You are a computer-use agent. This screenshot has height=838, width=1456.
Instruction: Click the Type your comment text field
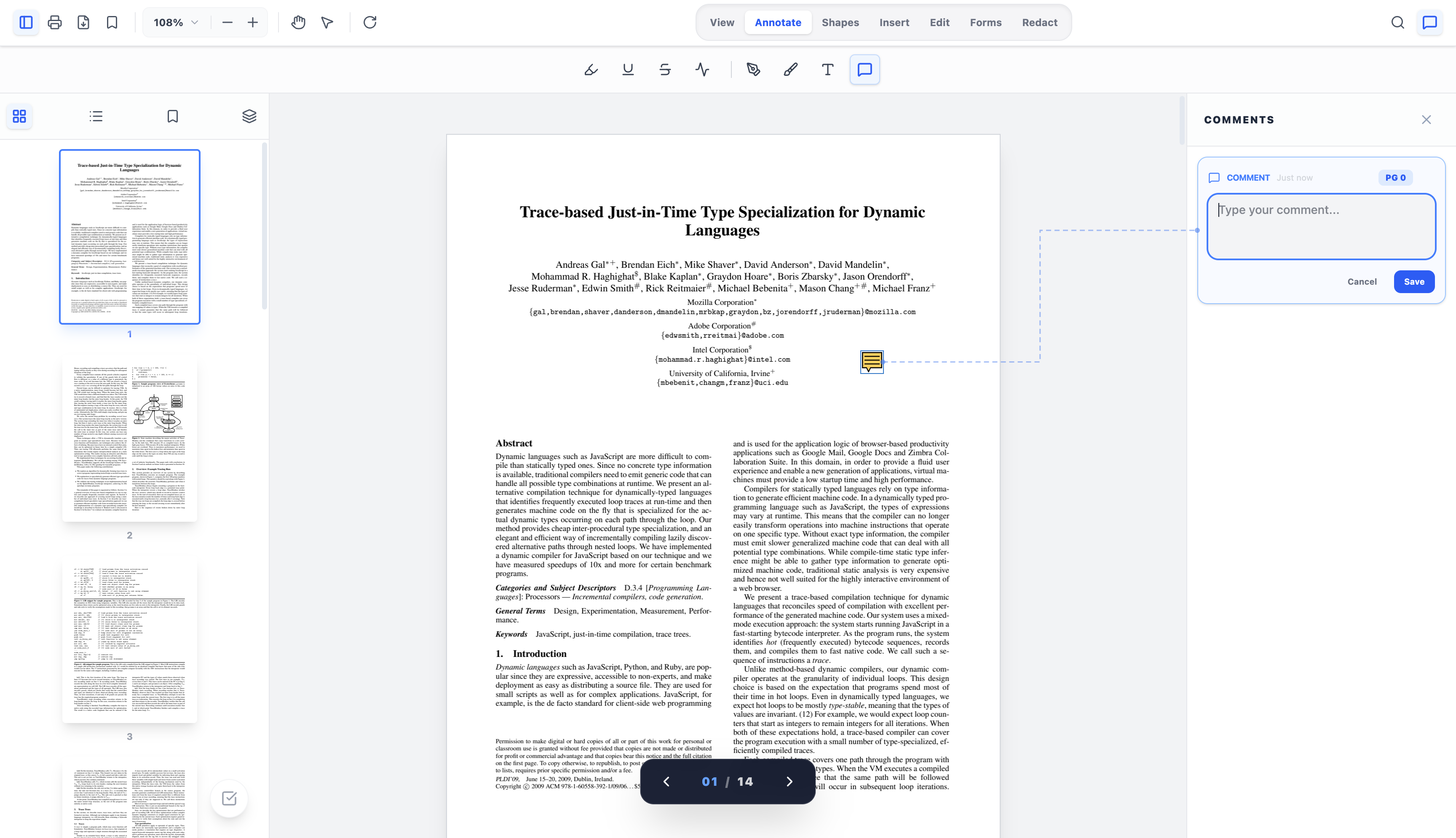click(x=1321, y=226)
